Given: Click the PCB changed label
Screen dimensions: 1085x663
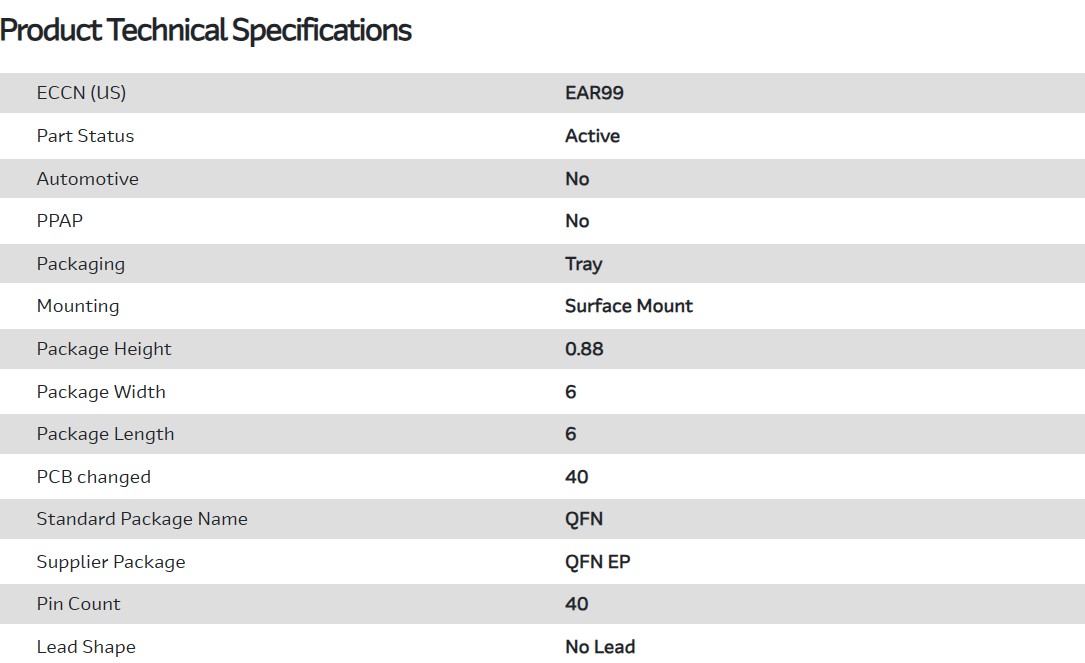Looking at the screenshot, I should (x=93, y=477).
